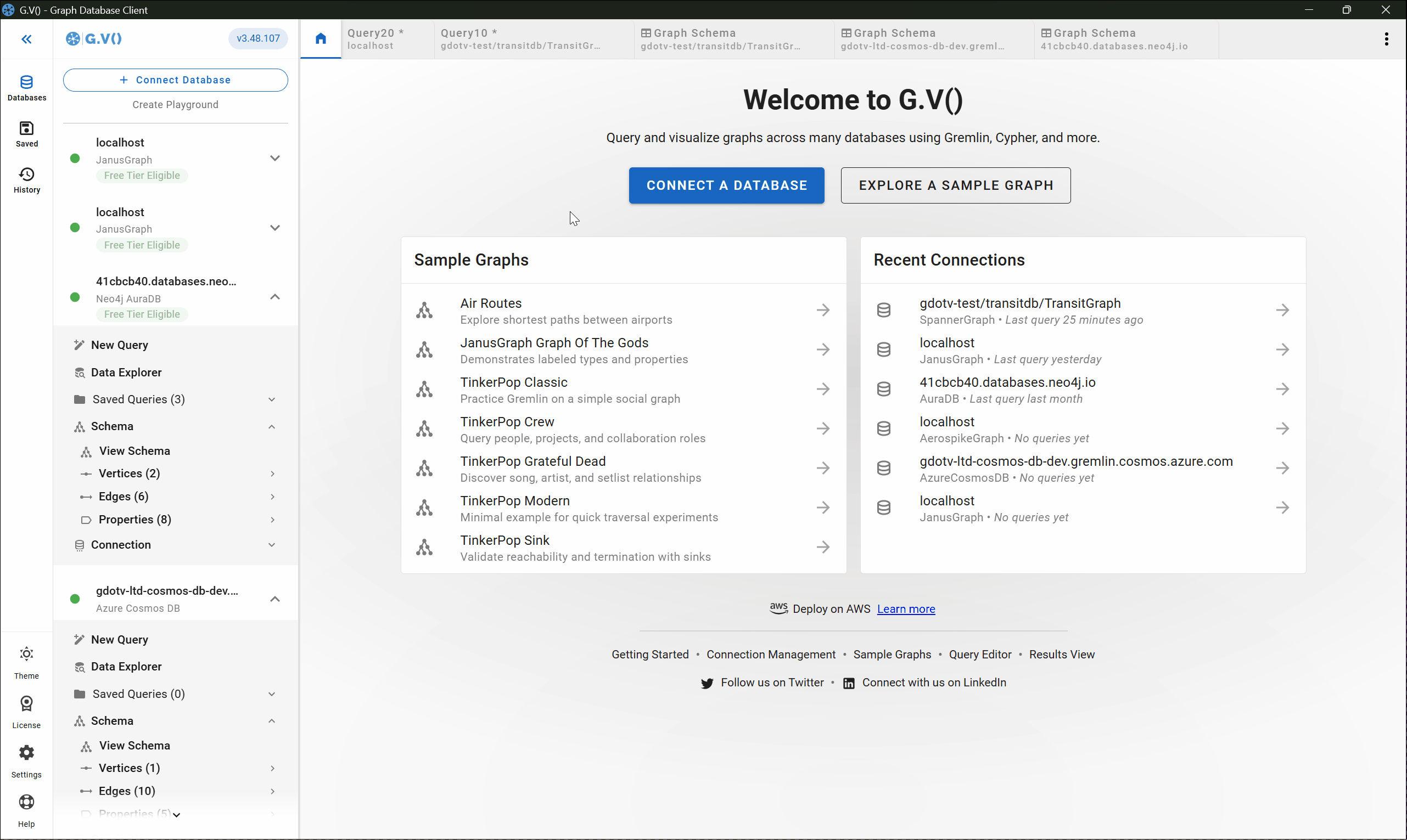Open the Air Routes sample graph
The height and width of the screenshot is (840, 1407).
click(x=623, y=311)
